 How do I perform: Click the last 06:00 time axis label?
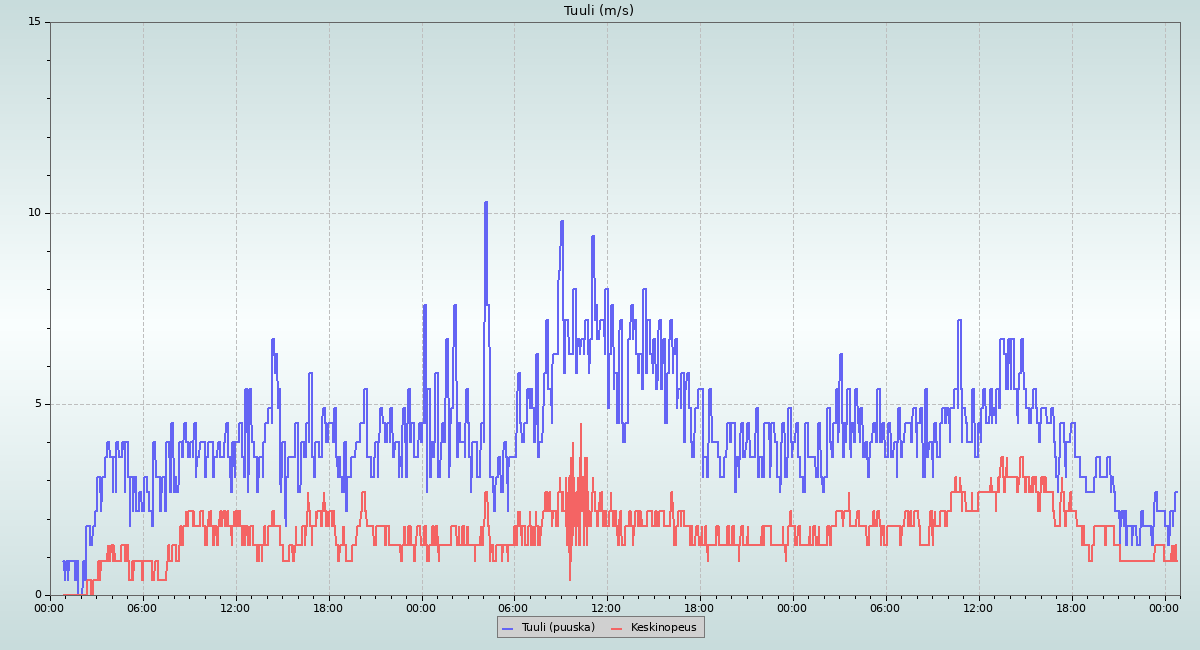885,608
